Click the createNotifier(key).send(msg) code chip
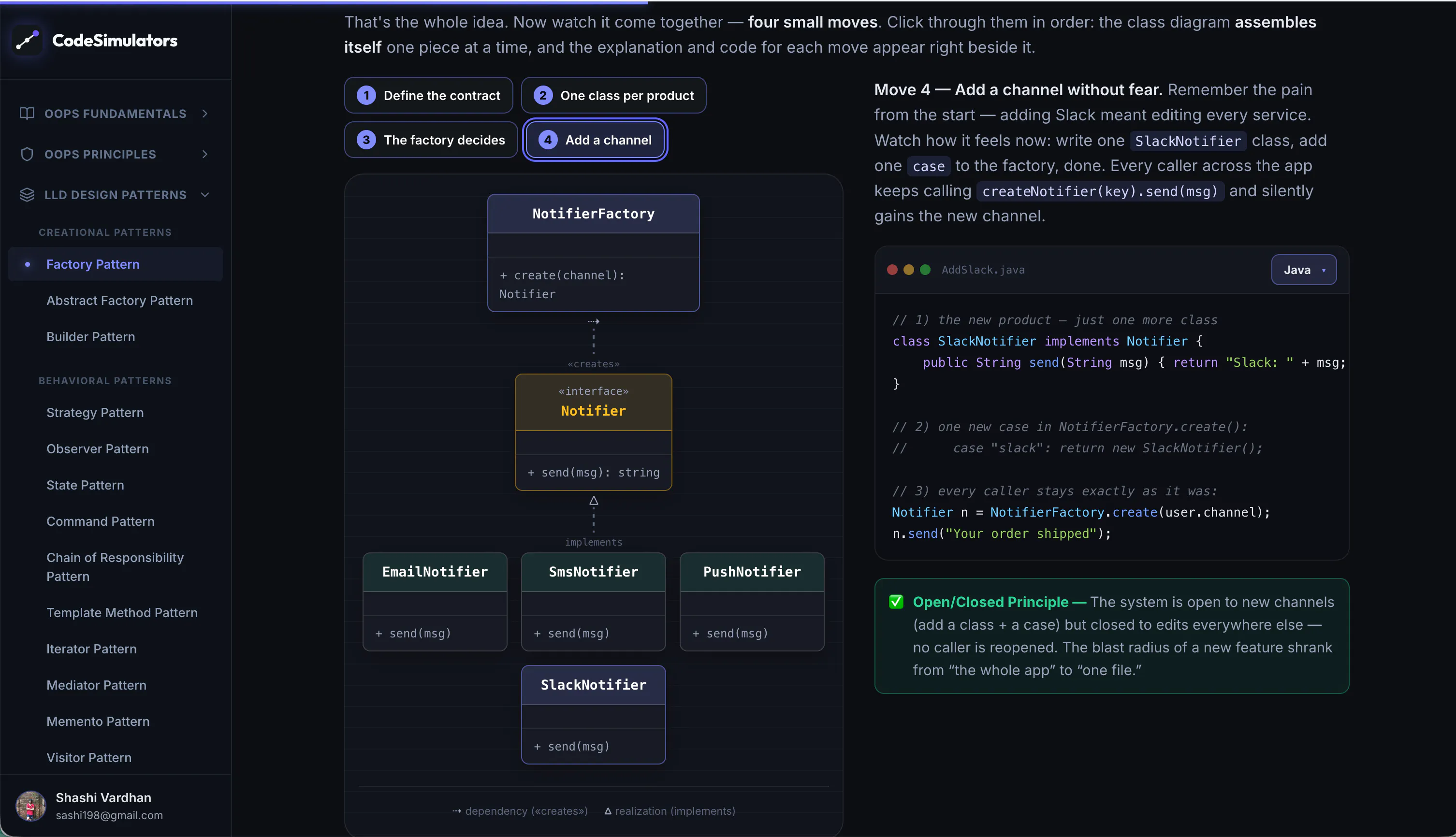 tap(1100, 191)
